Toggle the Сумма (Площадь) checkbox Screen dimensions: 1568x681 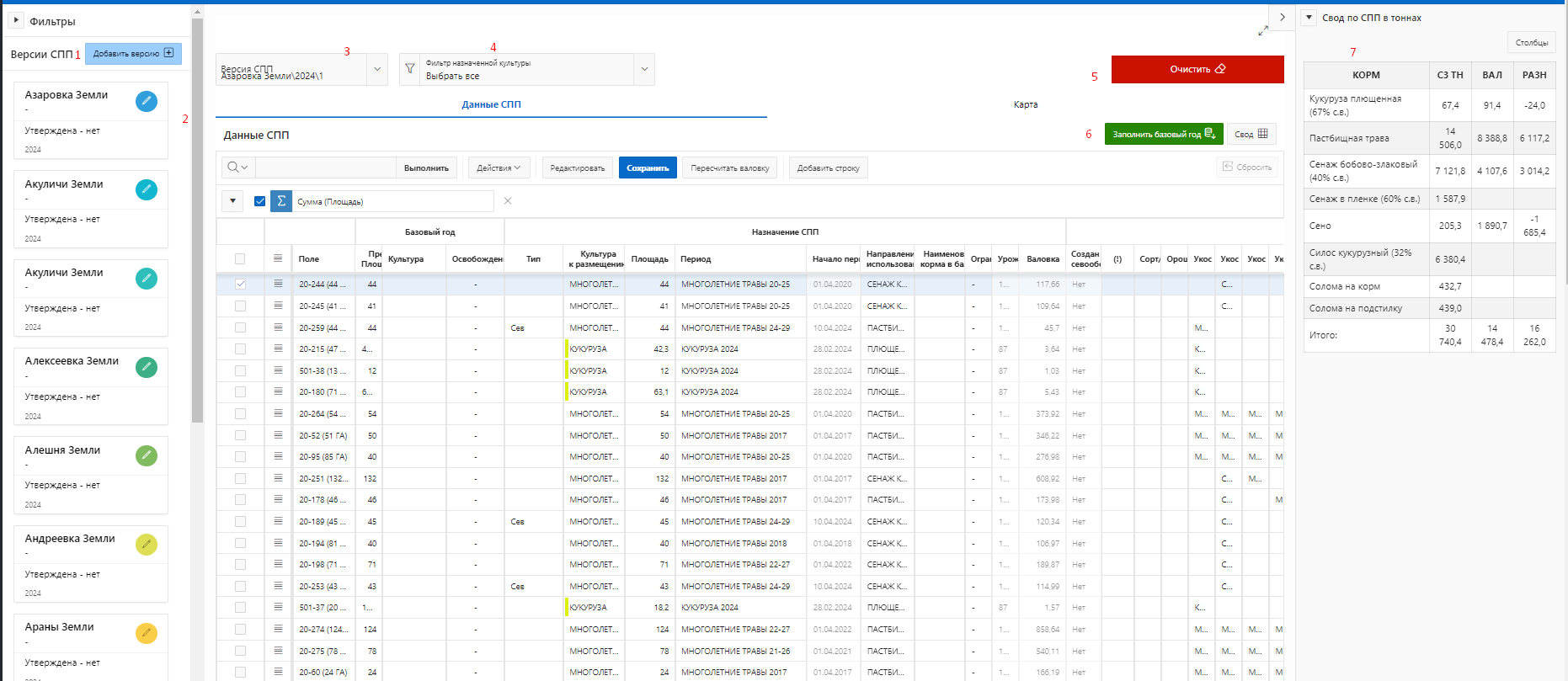coord(259,201)
